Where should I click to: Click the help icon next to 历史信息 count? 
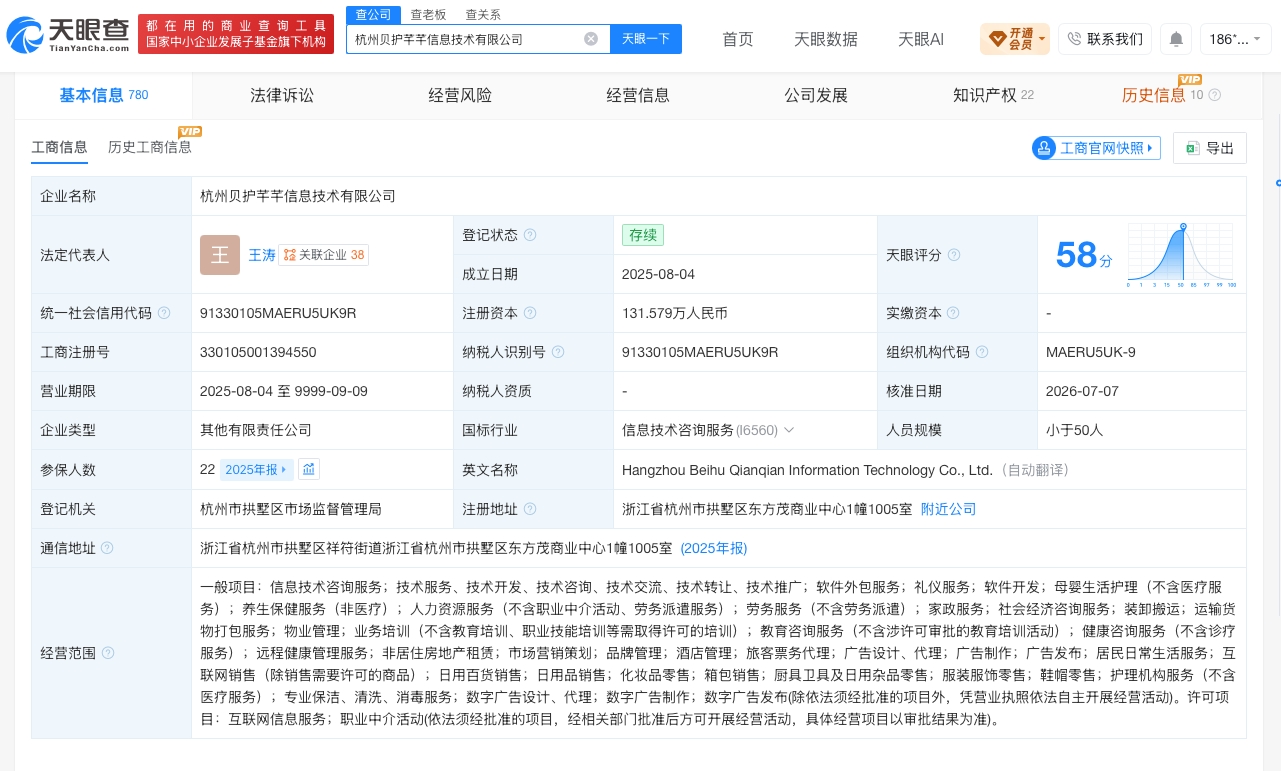point(1215,95)
